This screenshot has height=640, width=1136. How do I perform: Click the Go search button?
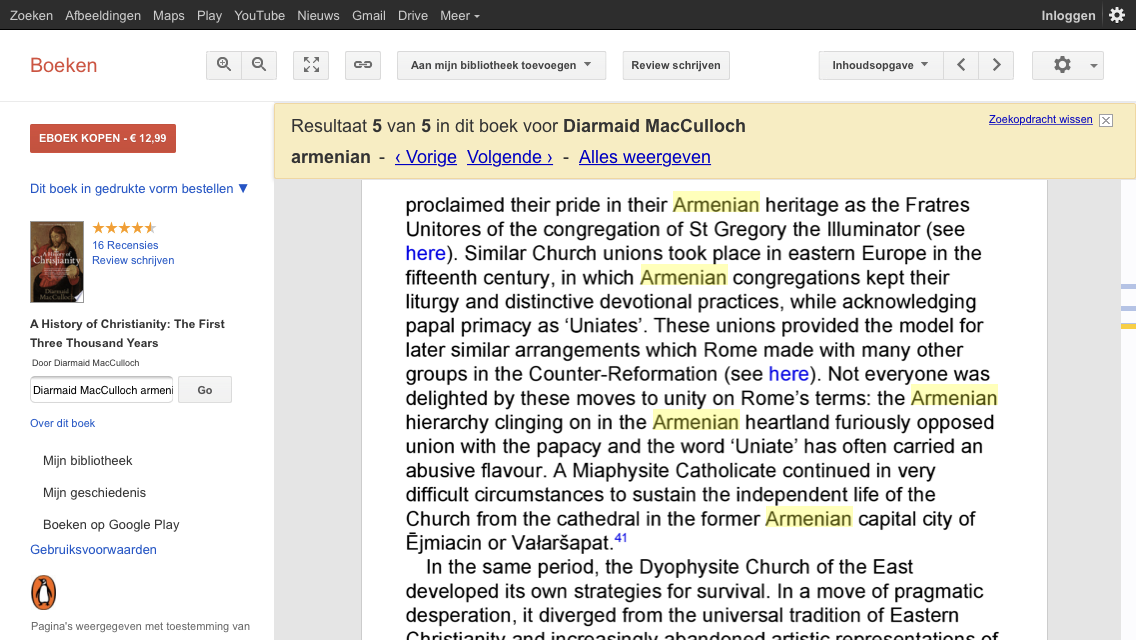point(205,390)
